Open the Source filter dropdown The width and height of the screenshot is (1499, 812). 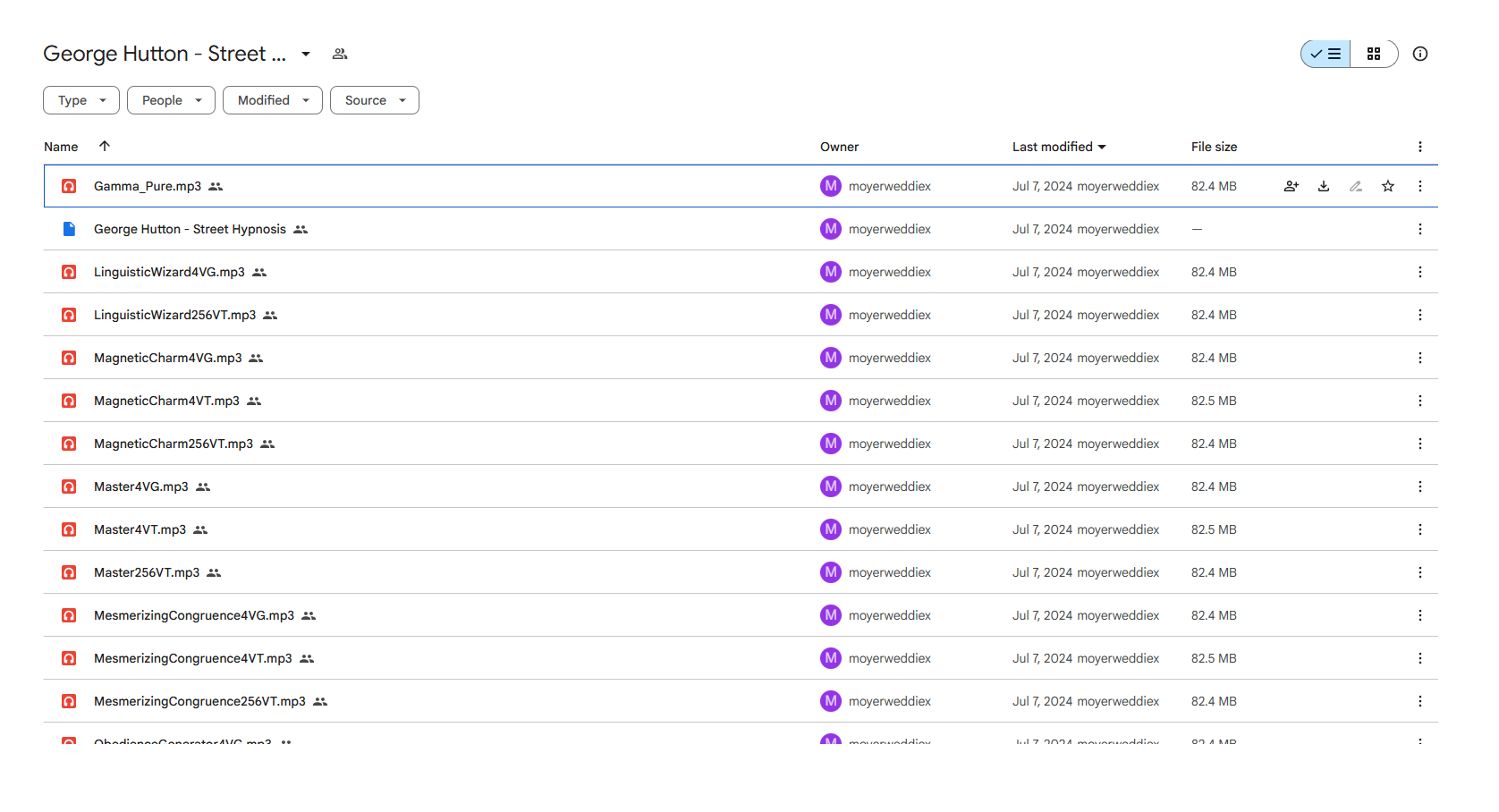click(375, 100)
